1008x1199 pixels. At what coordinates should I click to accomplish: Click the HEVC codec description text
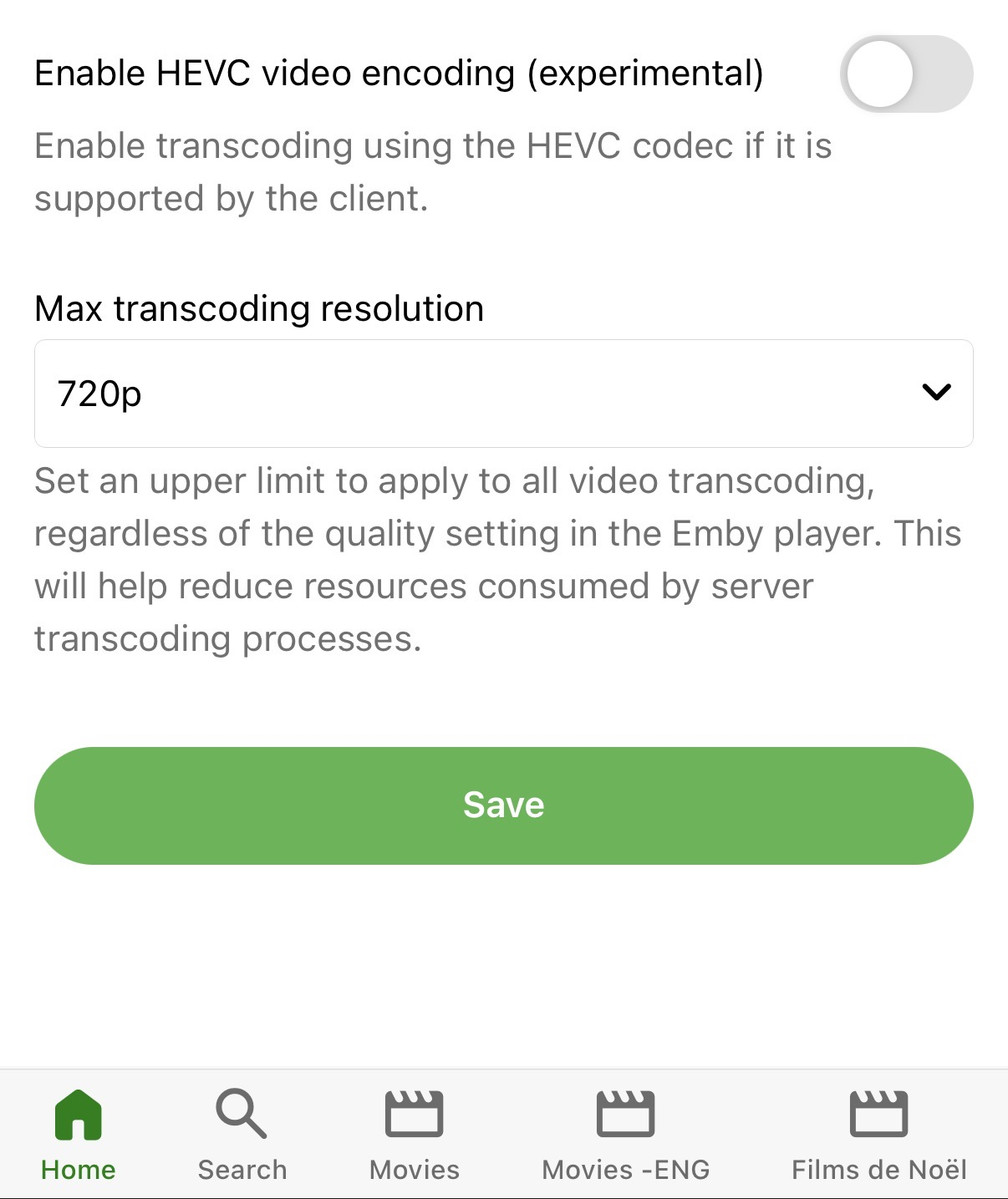433,172
